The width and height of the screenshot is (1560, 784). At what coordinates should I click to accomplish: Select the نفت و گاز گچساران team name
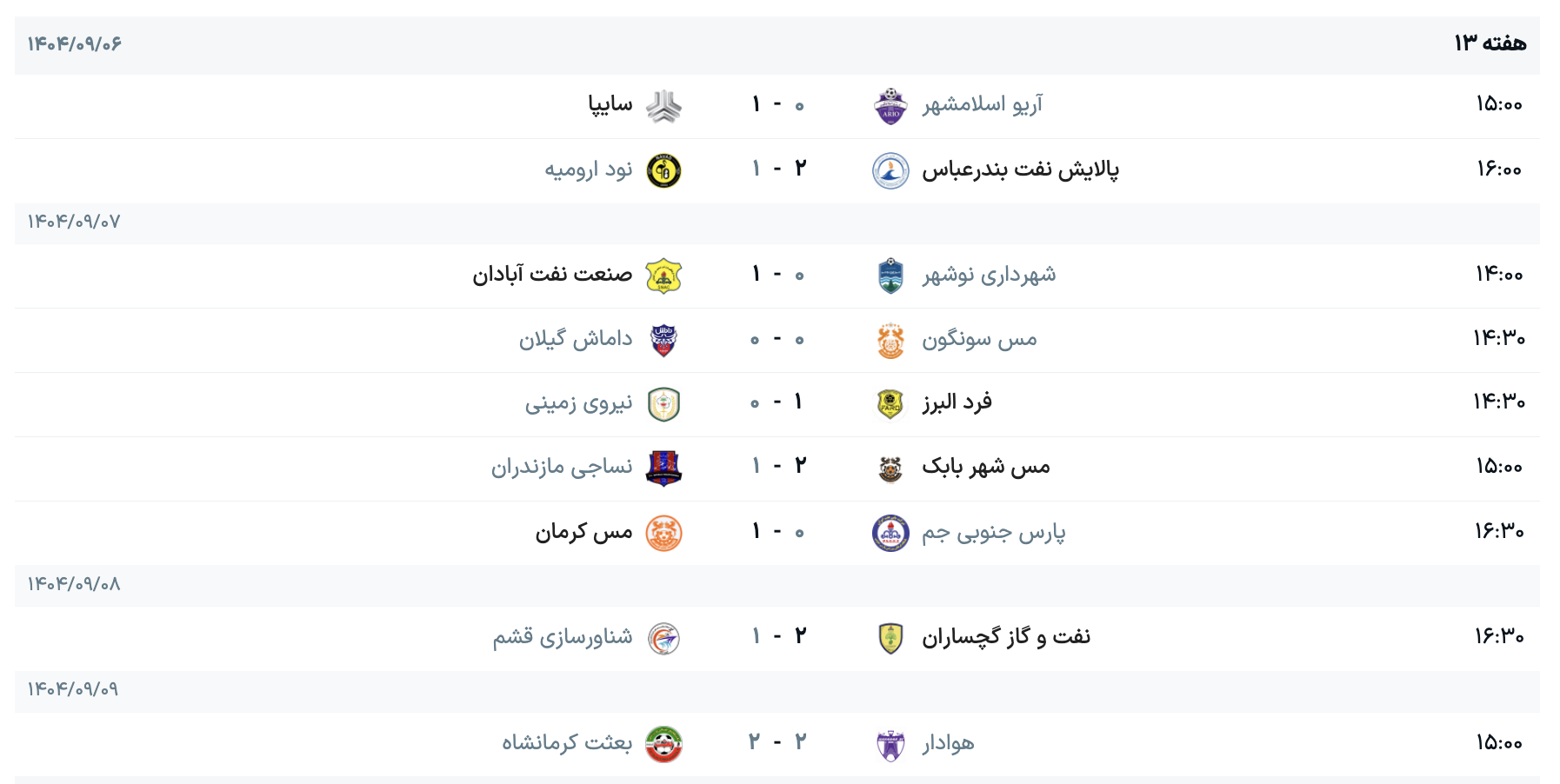tap(1005, 637)
